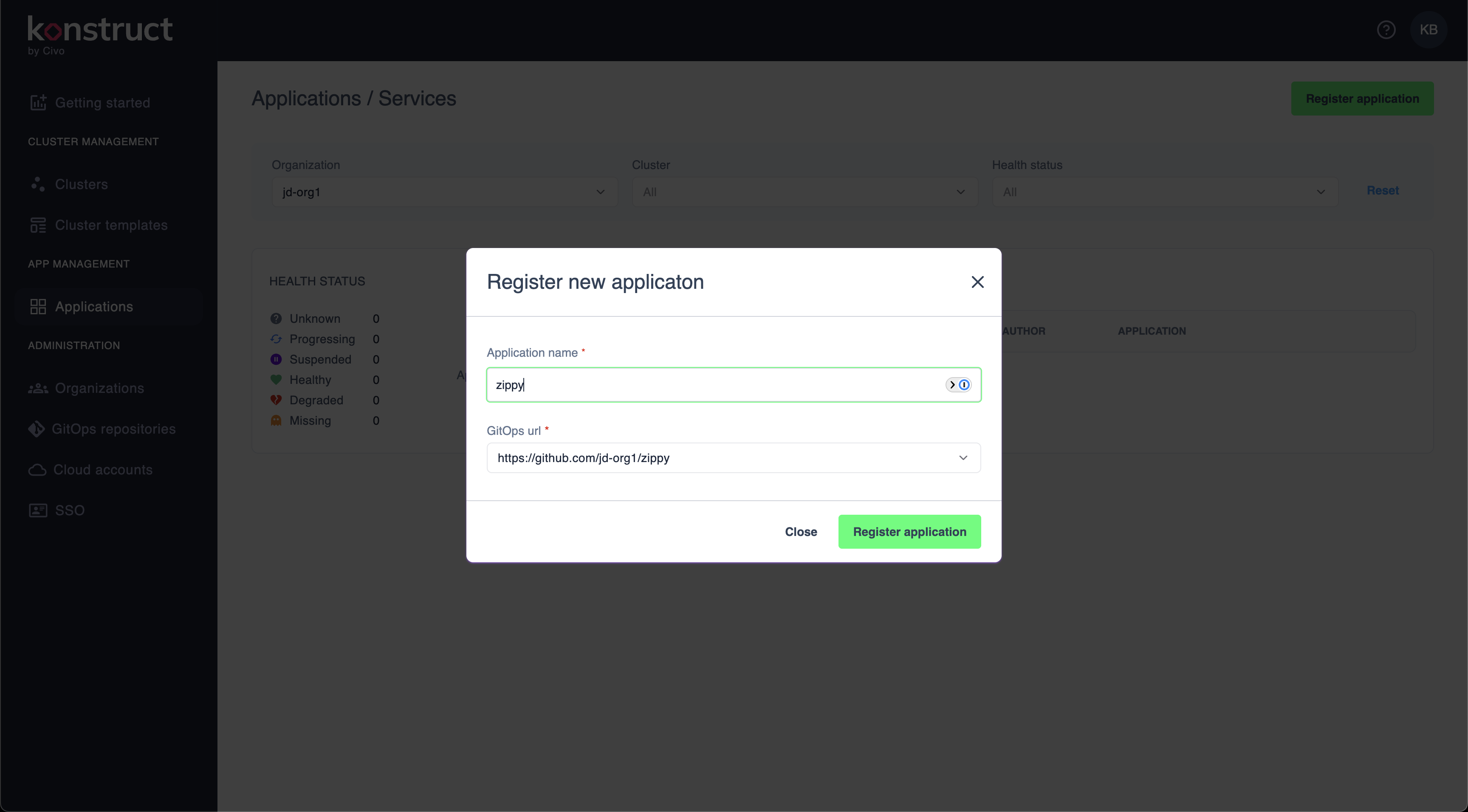Click the Clusters sidebar icon

(x=38, y=184)
